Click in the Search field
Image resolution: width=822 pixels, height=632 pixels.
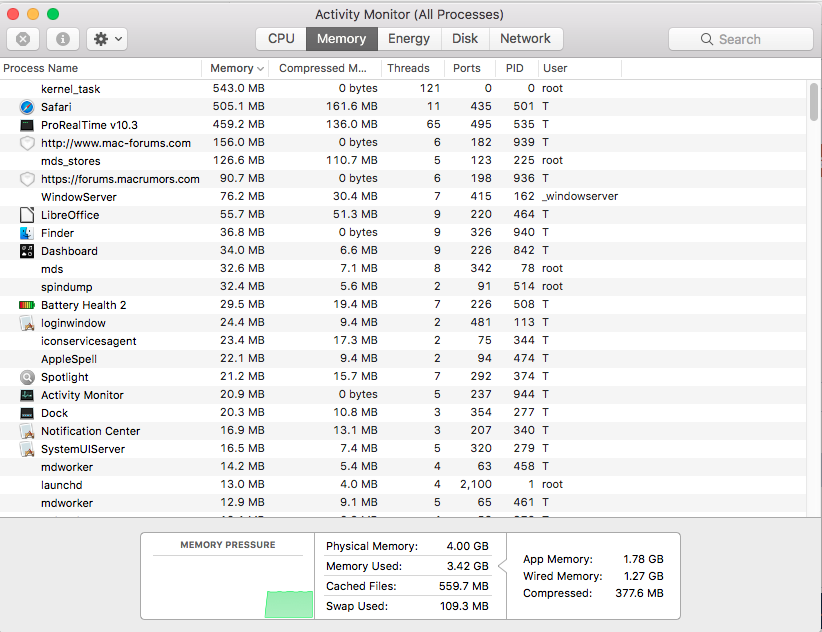(741, 39)
